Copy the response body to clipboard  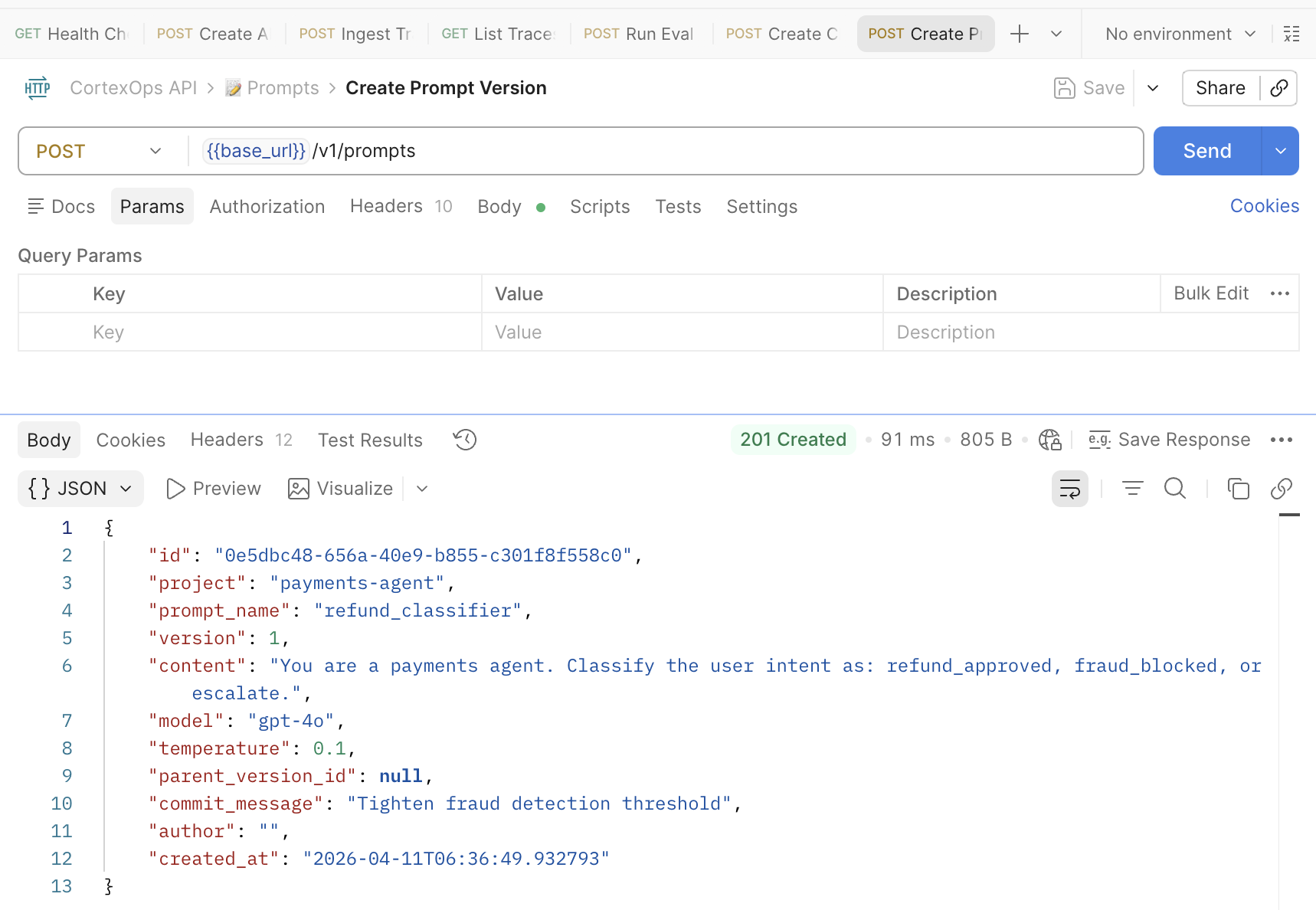1238,489
